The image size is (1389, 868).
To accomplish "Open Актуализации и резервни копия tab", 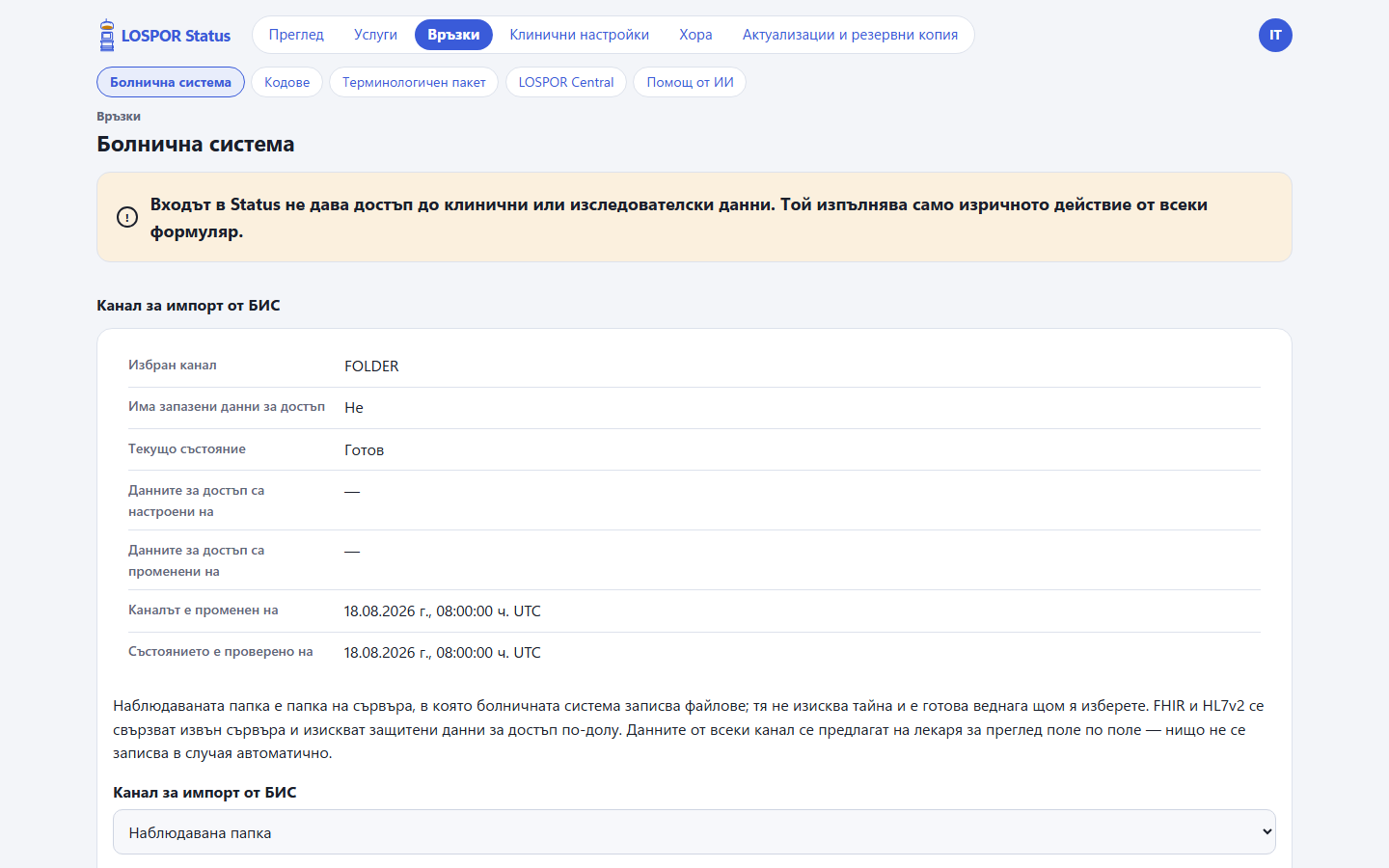I will pos(850,35).
